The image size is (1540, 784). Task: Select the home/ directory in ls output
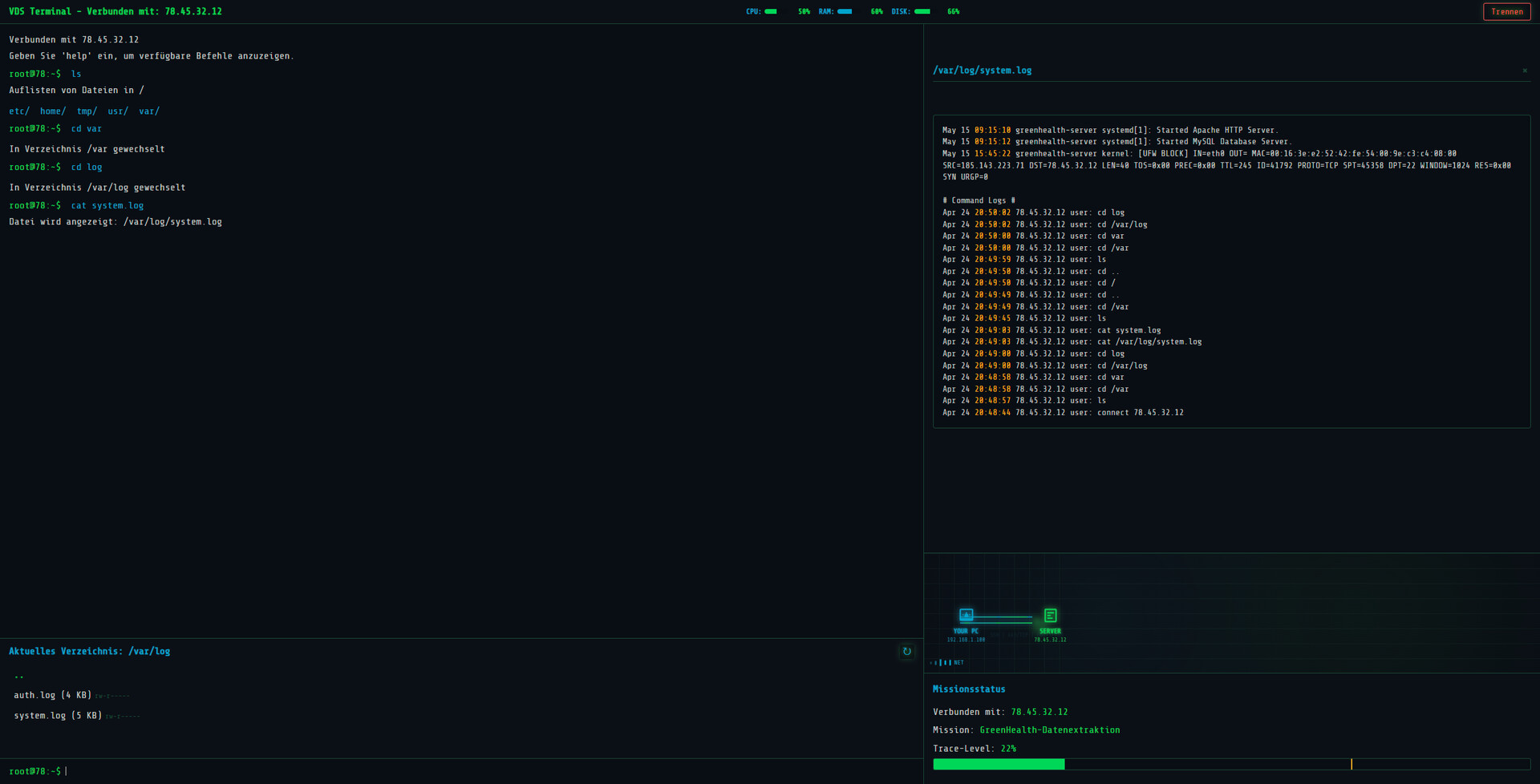click(53, 111)
